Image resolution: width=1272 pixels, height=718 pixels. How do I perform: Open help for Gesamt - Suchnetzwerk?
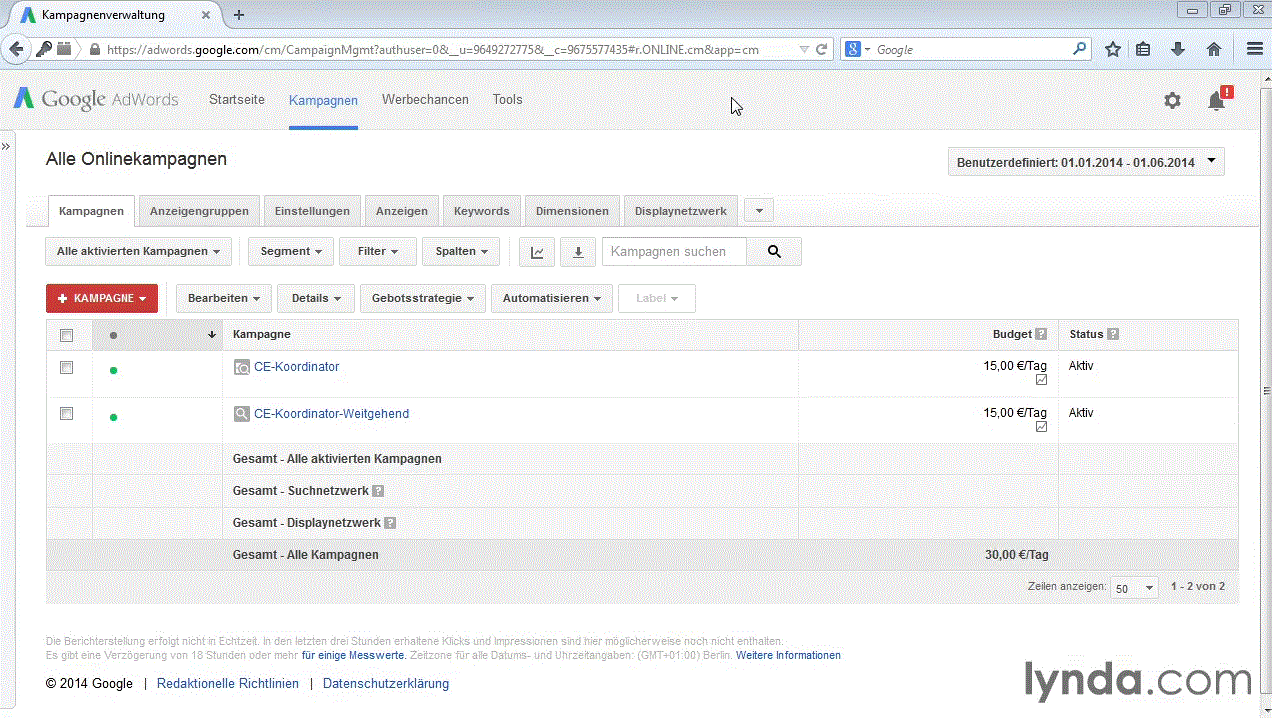point(378,491)
